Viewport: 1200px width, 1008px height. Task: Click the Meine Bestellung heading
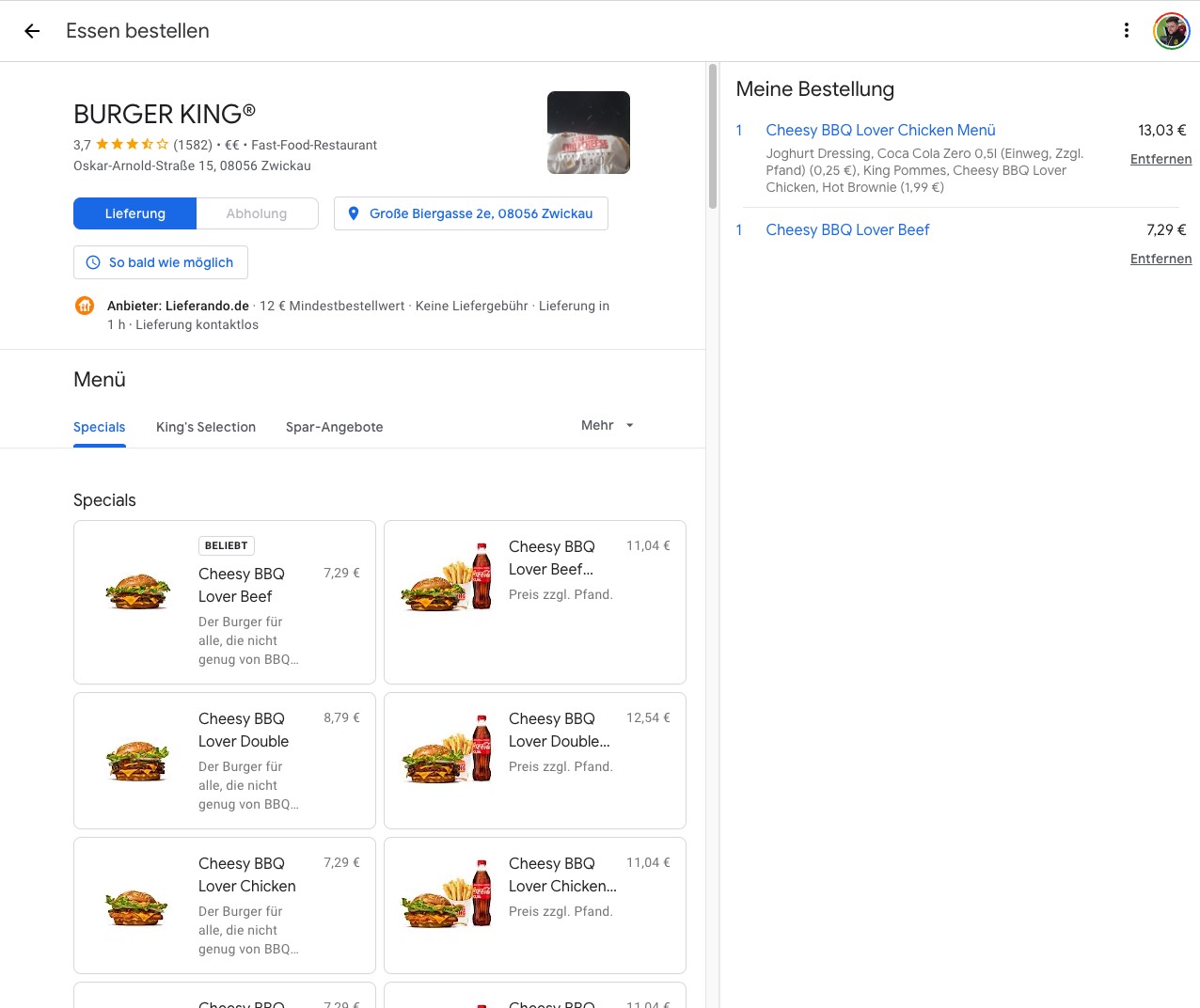tap(815, 89)
